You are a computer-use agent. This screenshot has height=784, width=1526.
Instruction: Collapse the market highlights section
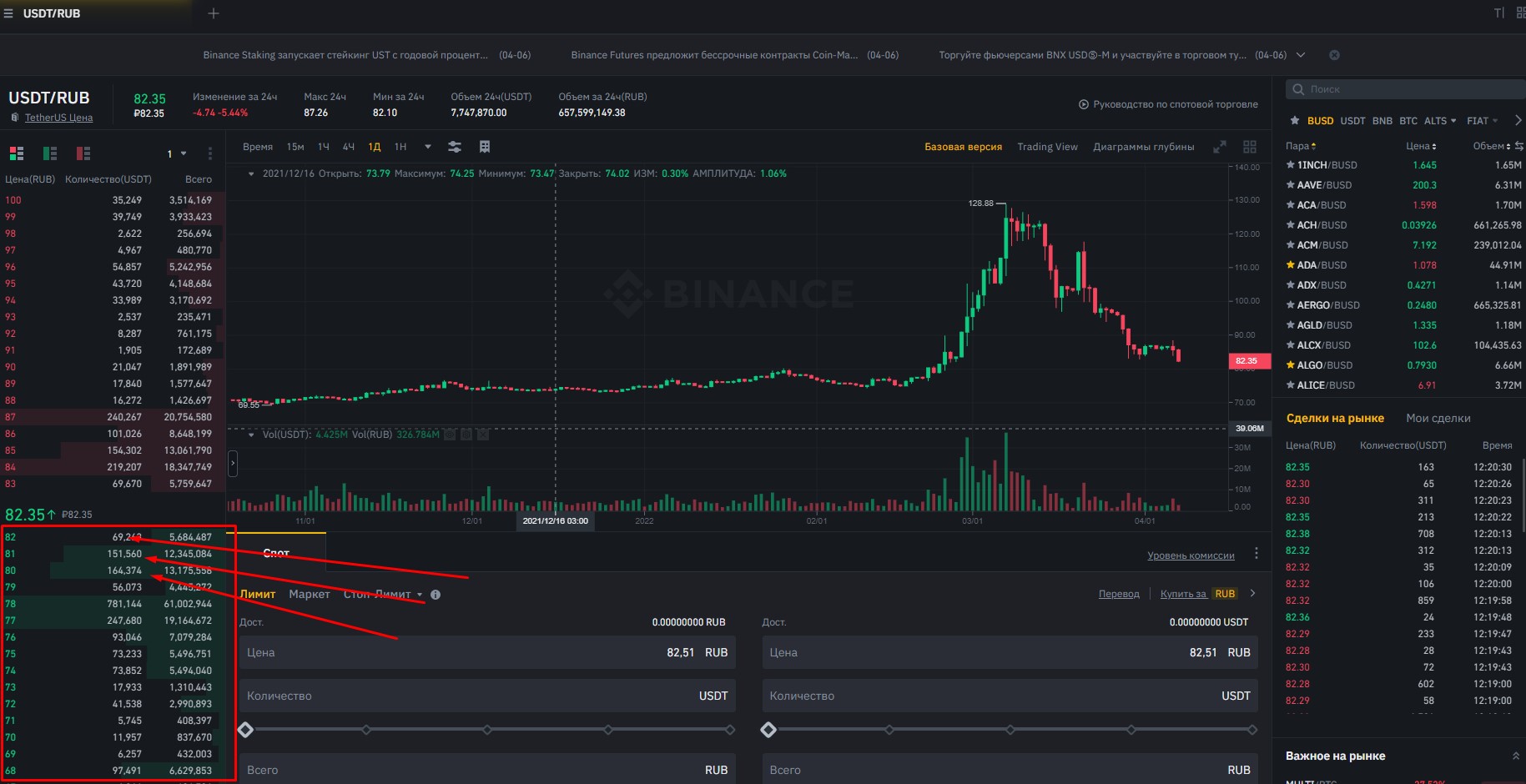[1516, 756]
